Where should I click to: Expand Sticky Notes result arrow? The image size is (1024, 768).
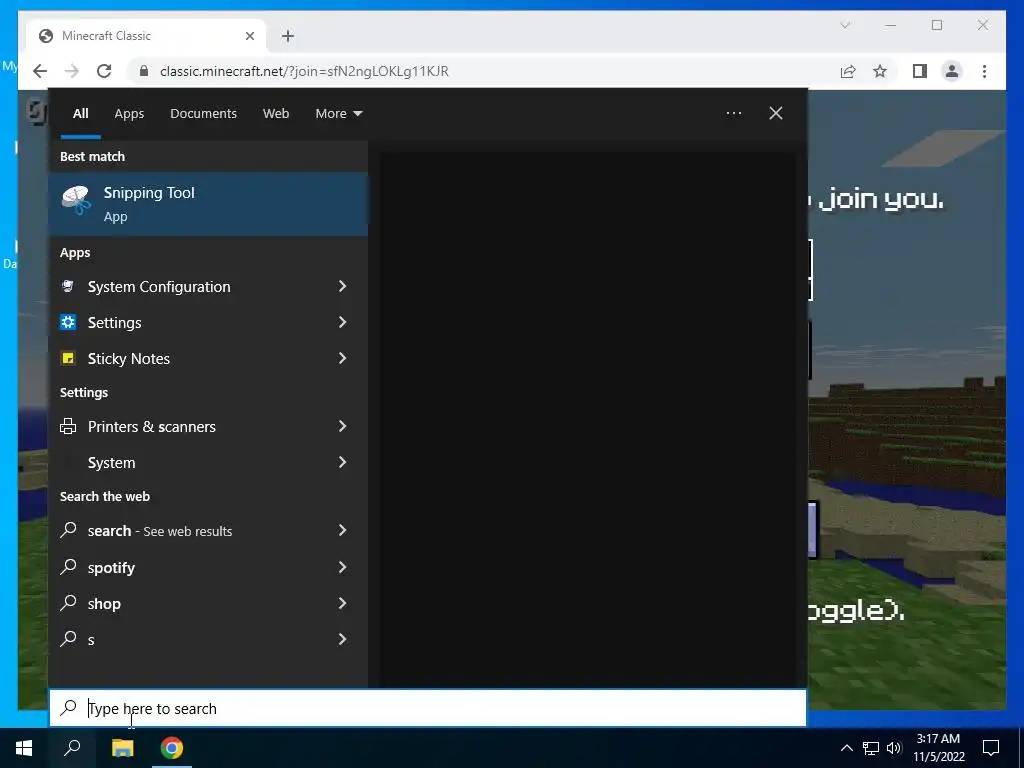(x=342, y=358)
